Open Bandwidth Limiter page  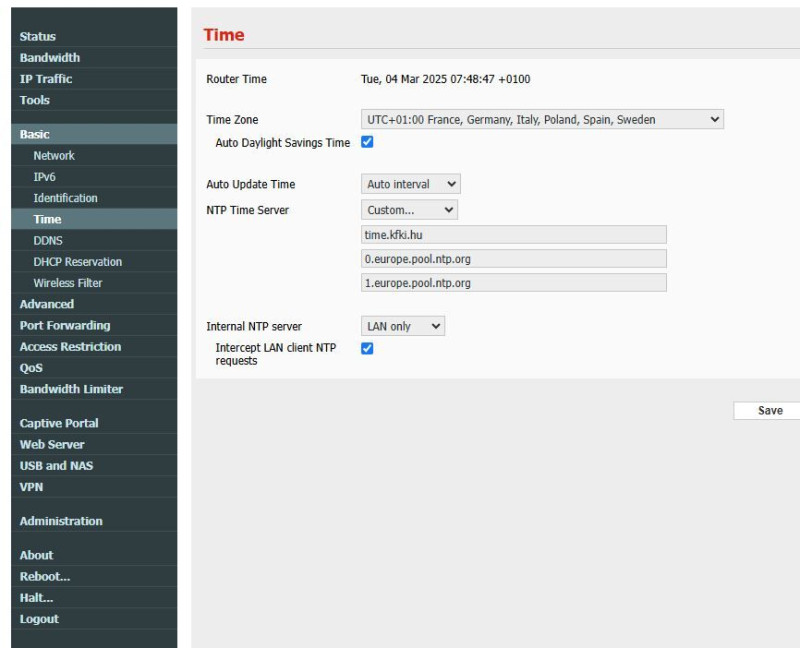point(94,389)
